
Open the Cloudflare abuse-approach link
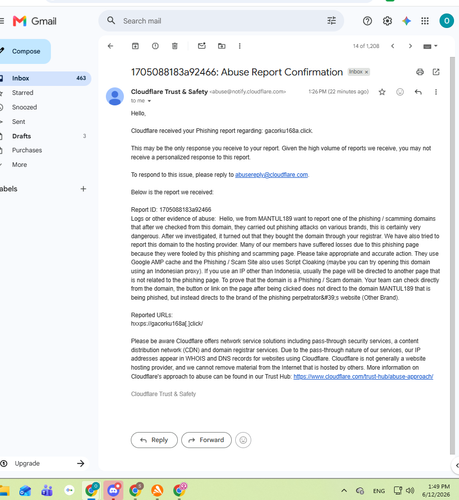[363, 377]
